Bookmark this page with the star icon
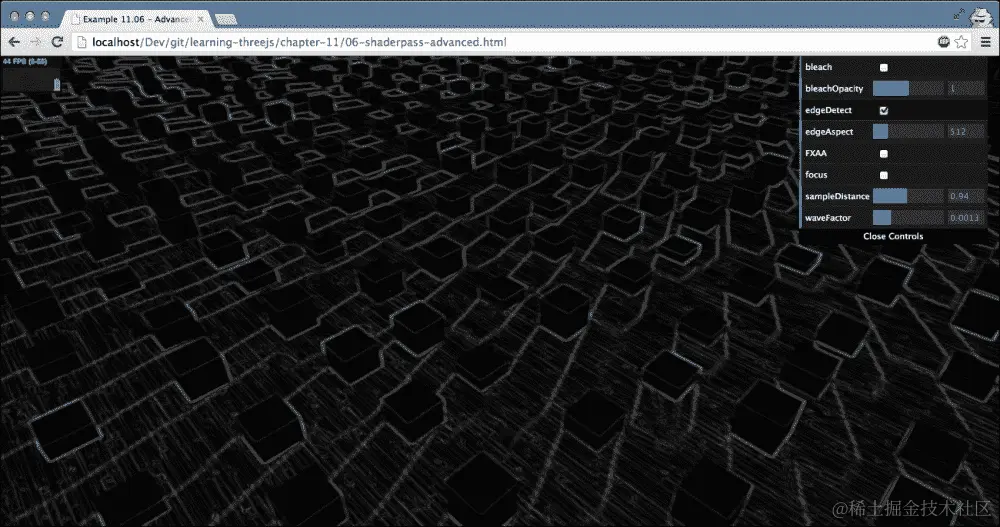The height and width of the screenshot is (527, 1000). pyautogui.click(x=961, y=42)
